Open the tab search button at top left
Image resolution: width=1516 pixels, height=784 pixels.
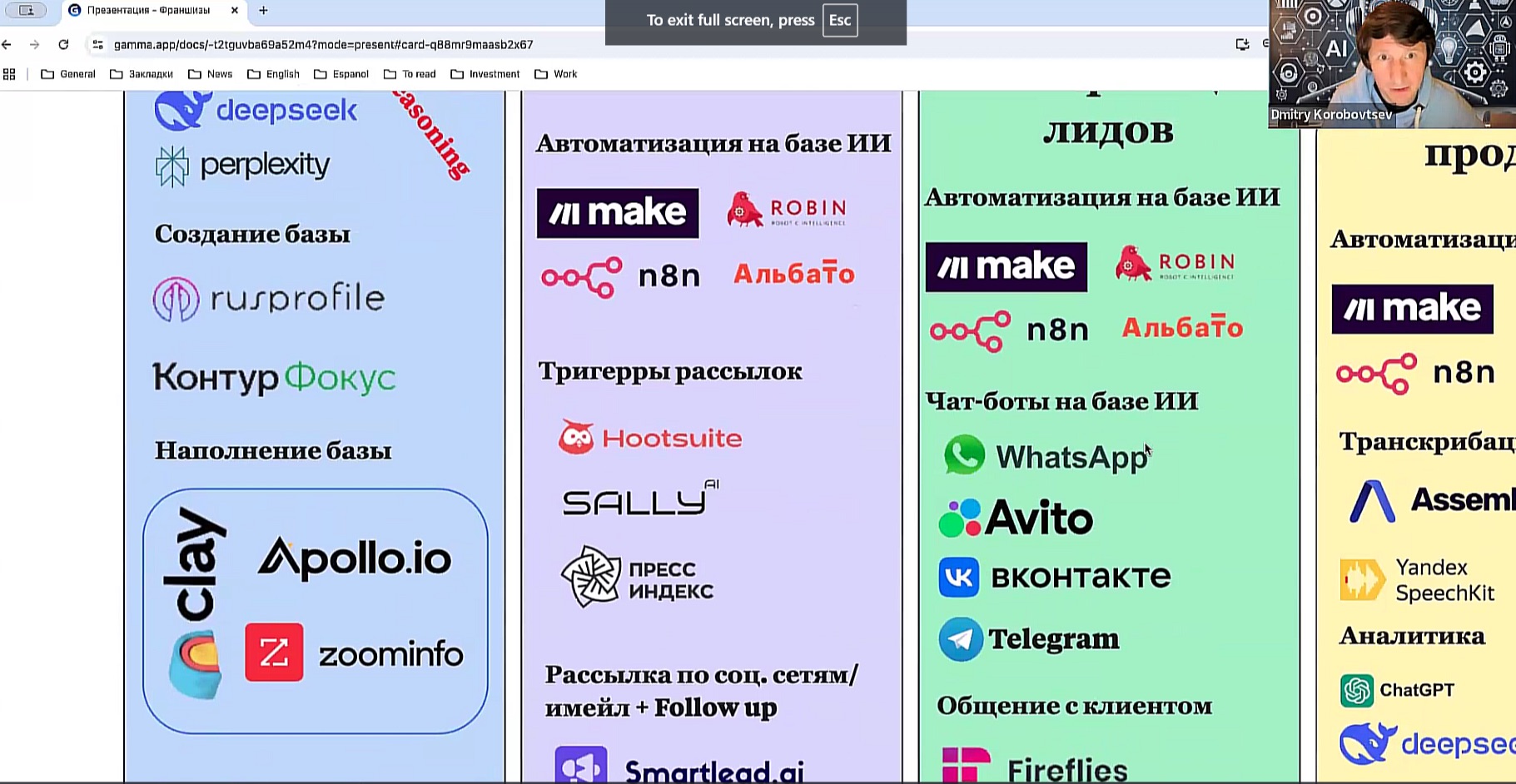click(x=26, y=11)
